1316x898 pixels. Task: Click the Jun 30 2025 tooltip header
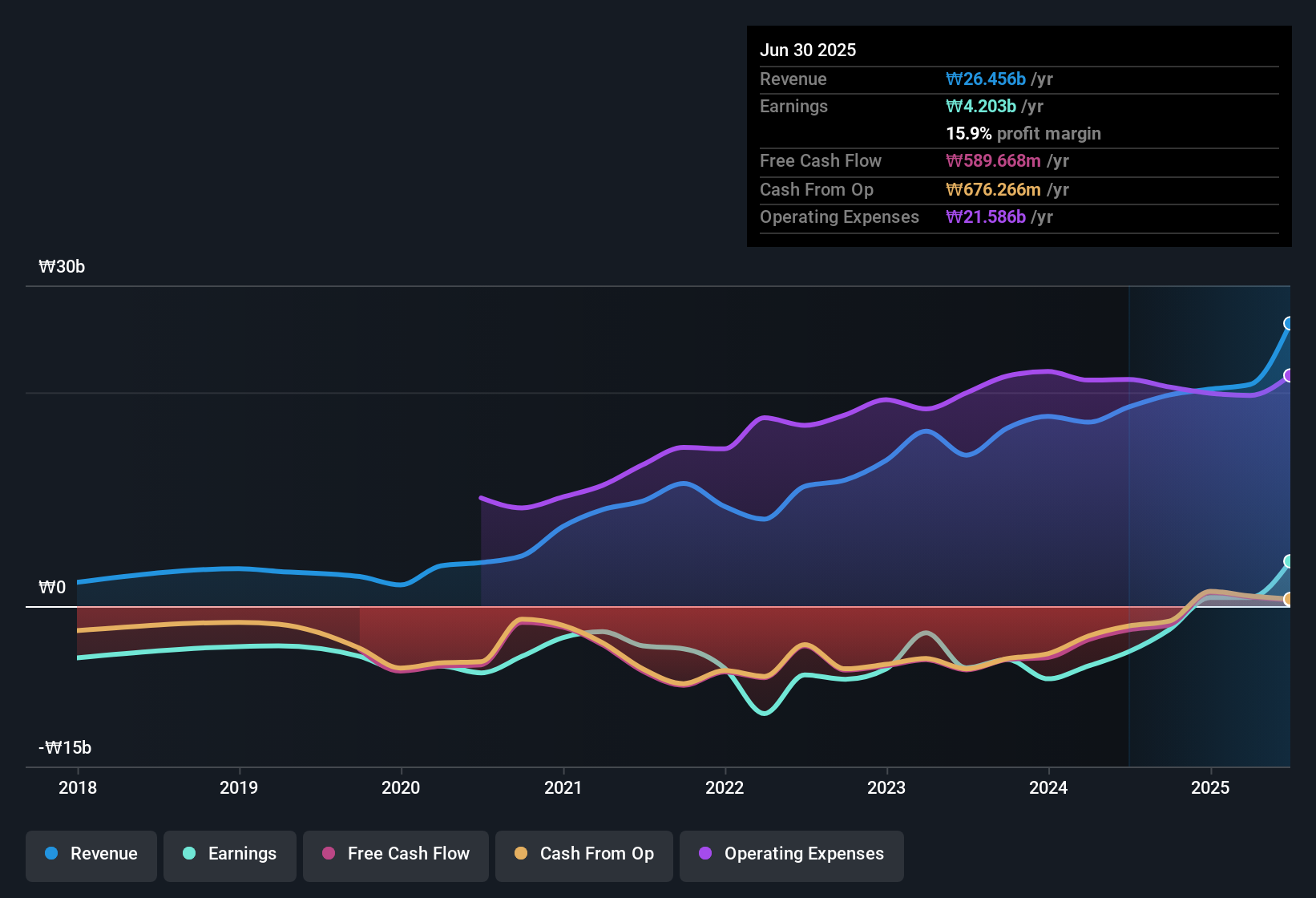(x=808, y=50)
